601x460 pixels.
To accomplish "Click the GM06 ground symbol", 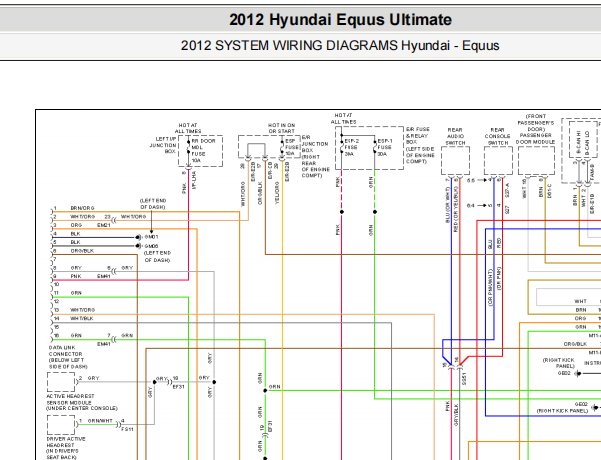I will [139, 246].
